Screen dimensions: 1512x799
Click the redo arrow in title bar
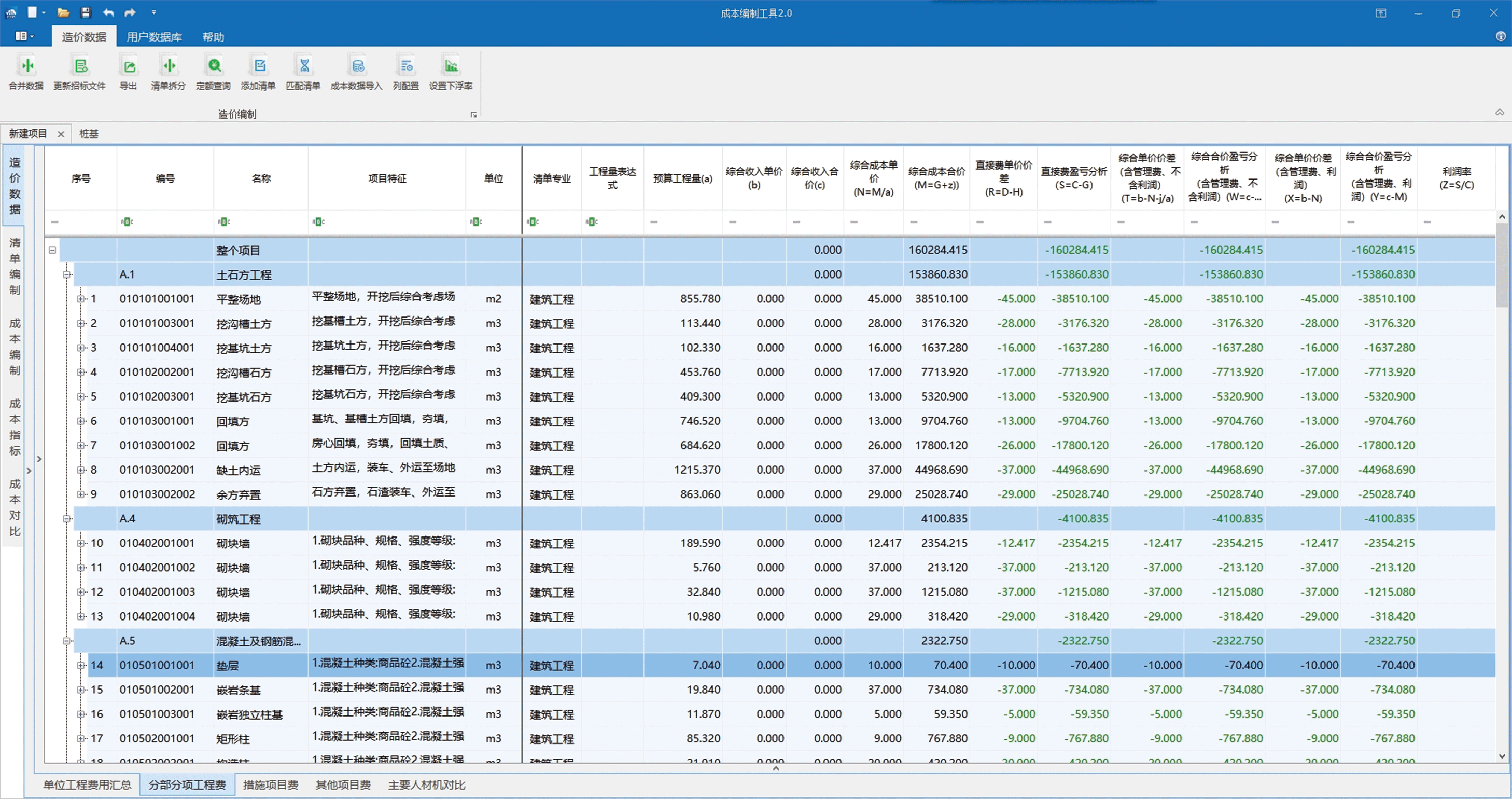coord(130,12)
